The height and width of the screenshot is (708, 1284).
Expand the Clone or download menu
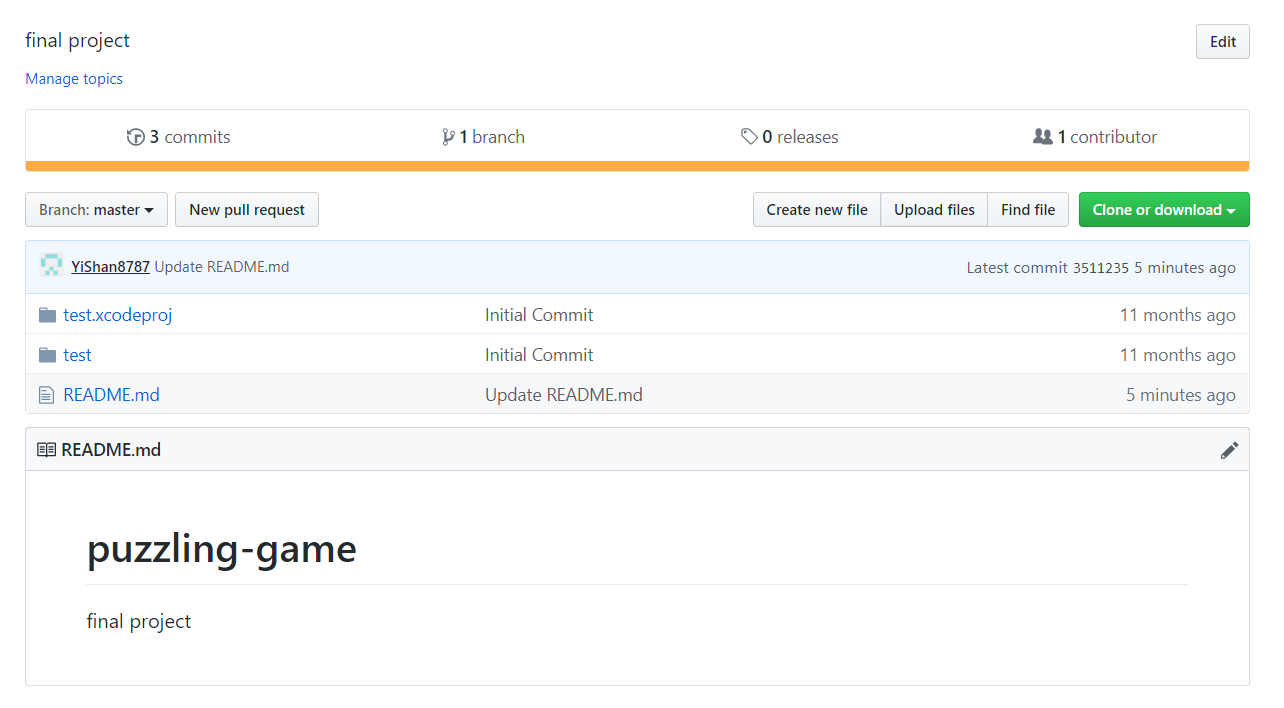point(1164,210)
